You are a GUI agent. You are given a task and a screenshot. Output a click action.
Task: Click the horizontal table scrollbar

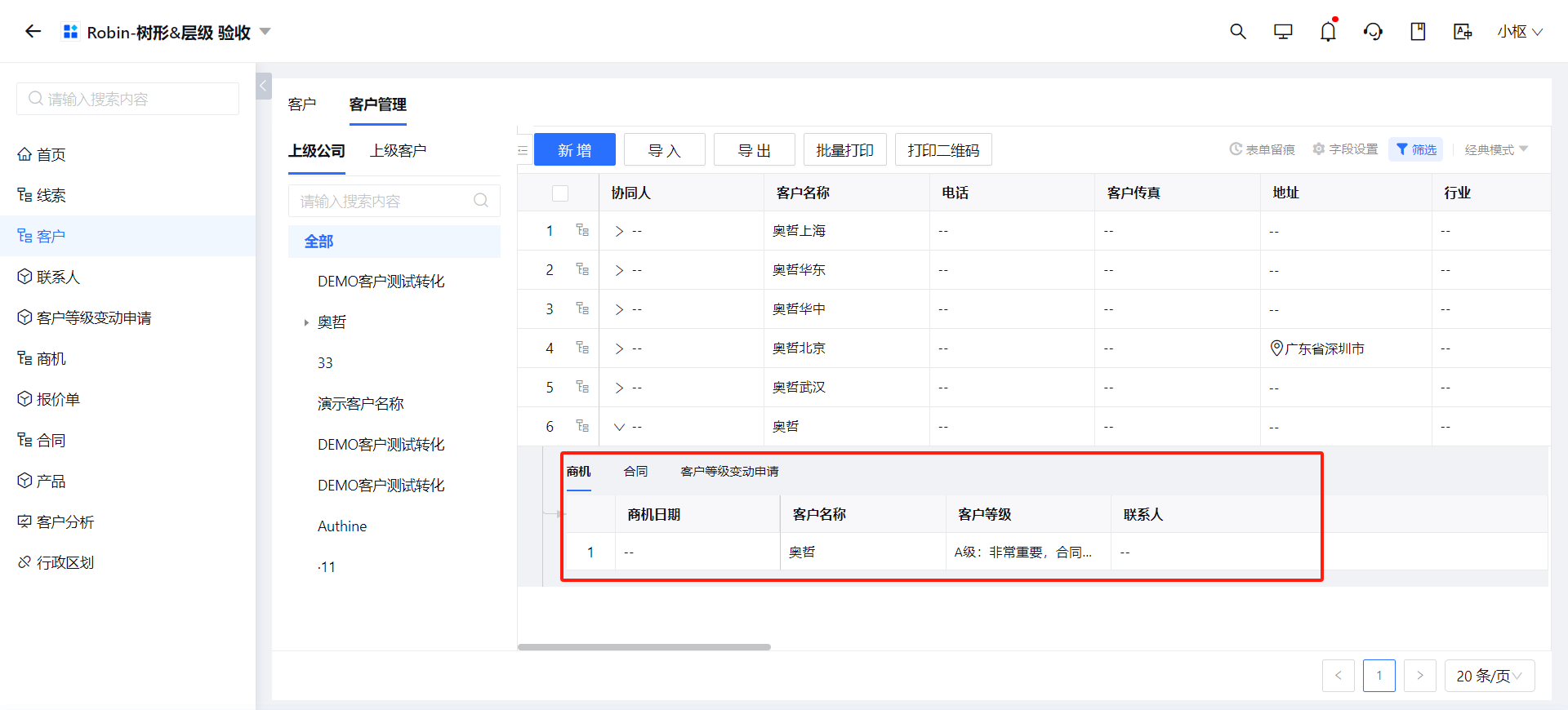point(644,647)
